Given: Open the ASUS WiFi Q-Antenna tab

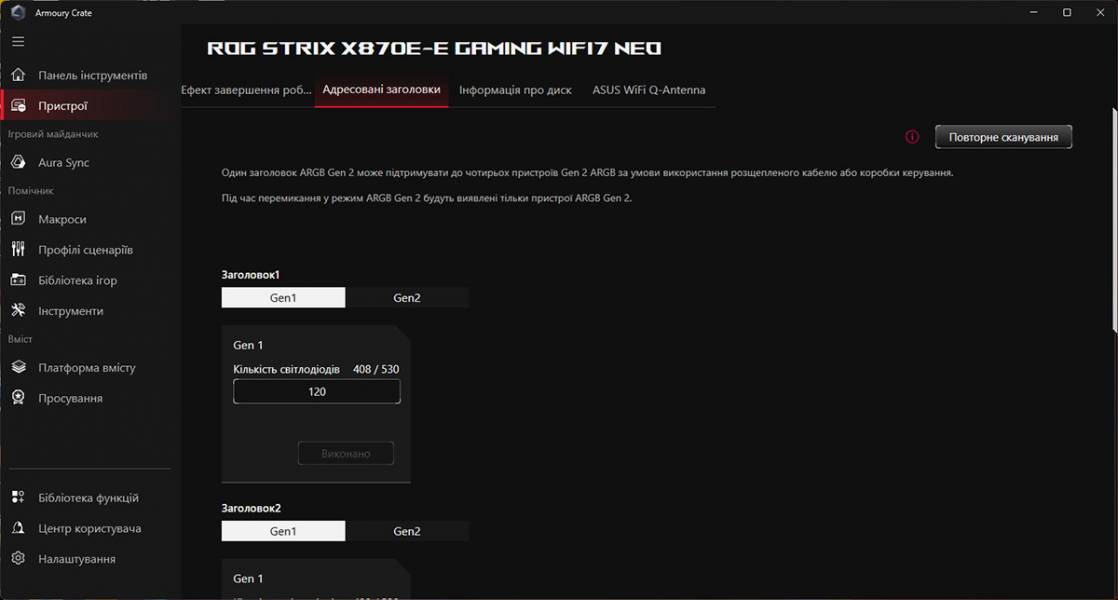Looking at the screenshot, I should 649,90.
